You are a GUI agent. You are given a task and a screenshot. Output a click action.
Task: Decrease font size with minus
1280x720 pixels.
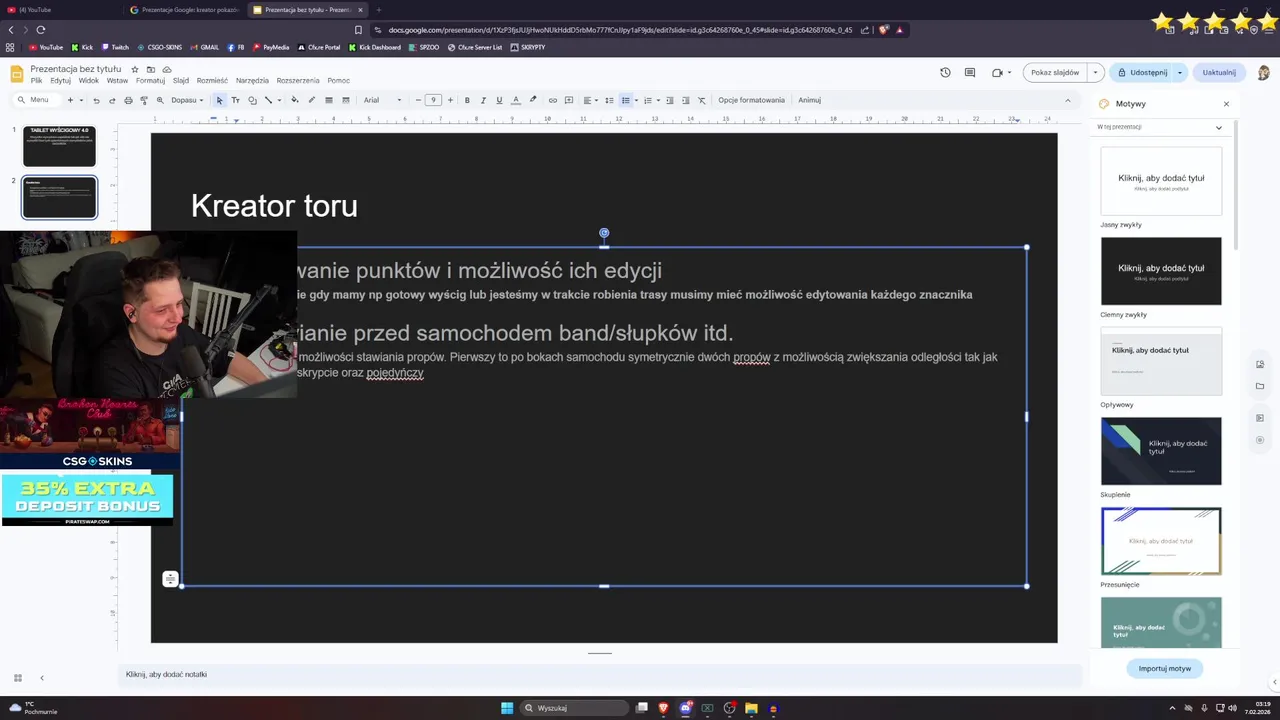coord(418,100)
